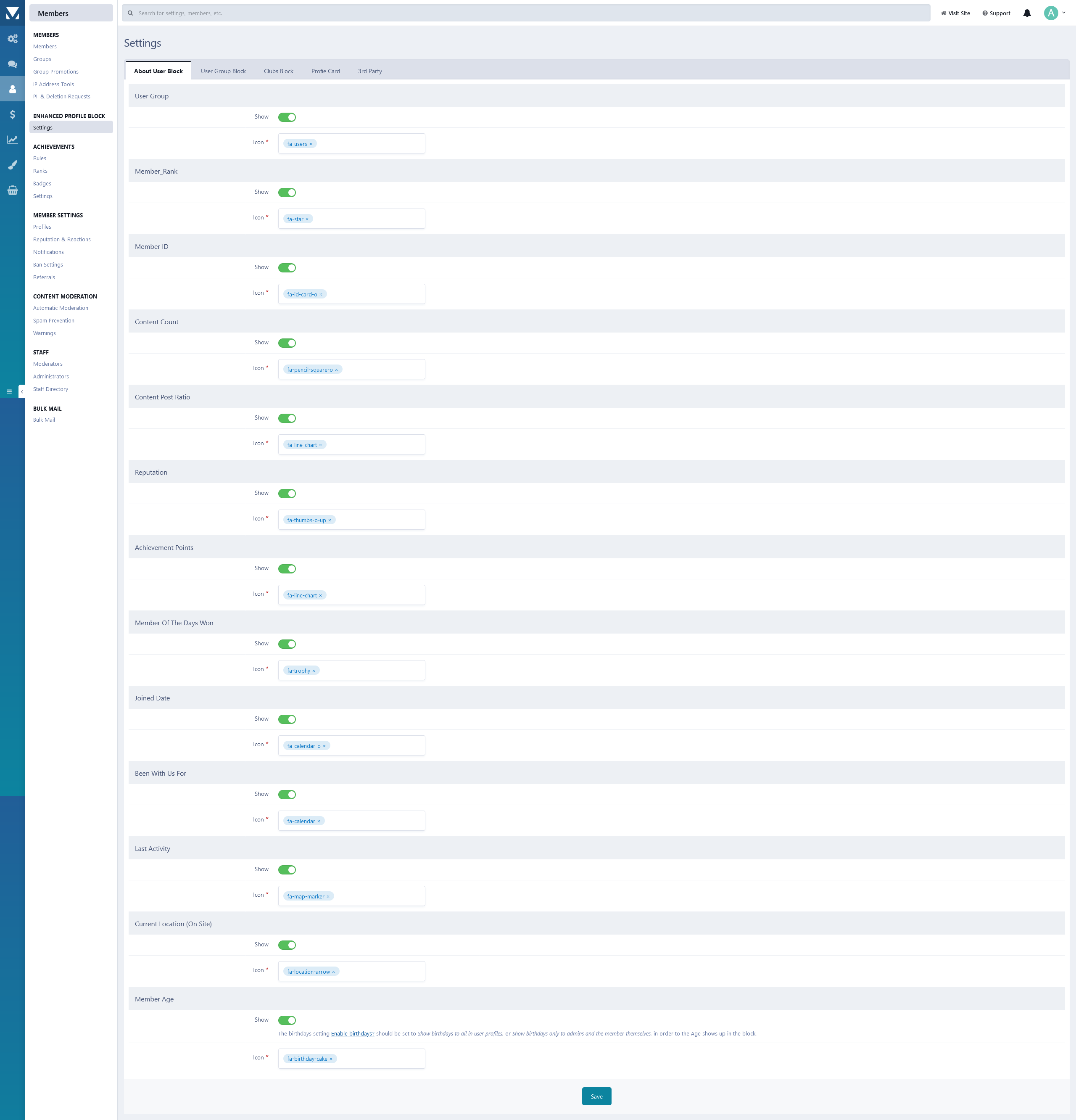Toggle Member Of The Days Won Show switch
The image size is (1076, 1120).
click(x=287, y=644)
